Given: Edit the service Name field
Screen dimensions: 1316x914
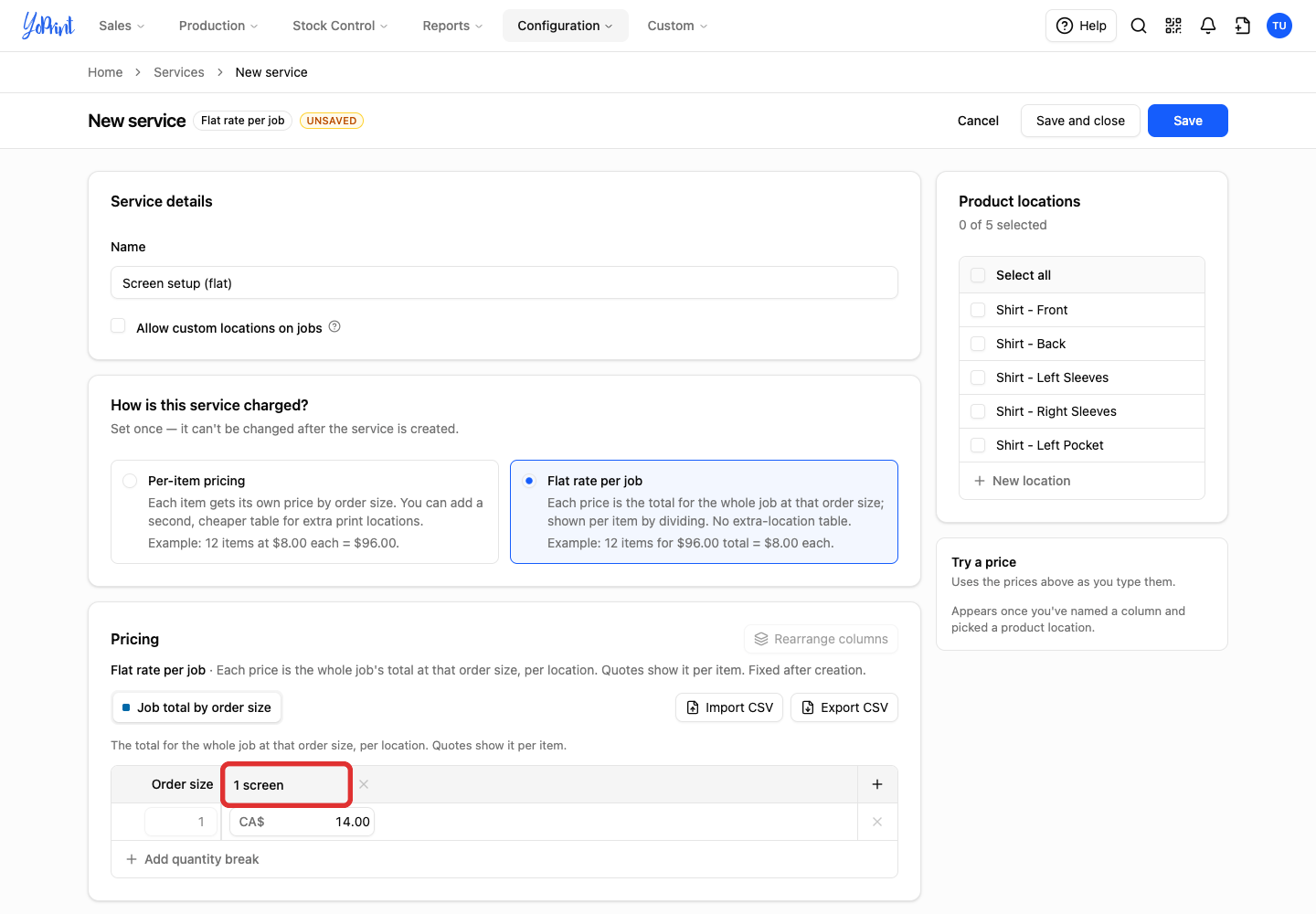Looking at the screenshot, I should click(504, 282).
